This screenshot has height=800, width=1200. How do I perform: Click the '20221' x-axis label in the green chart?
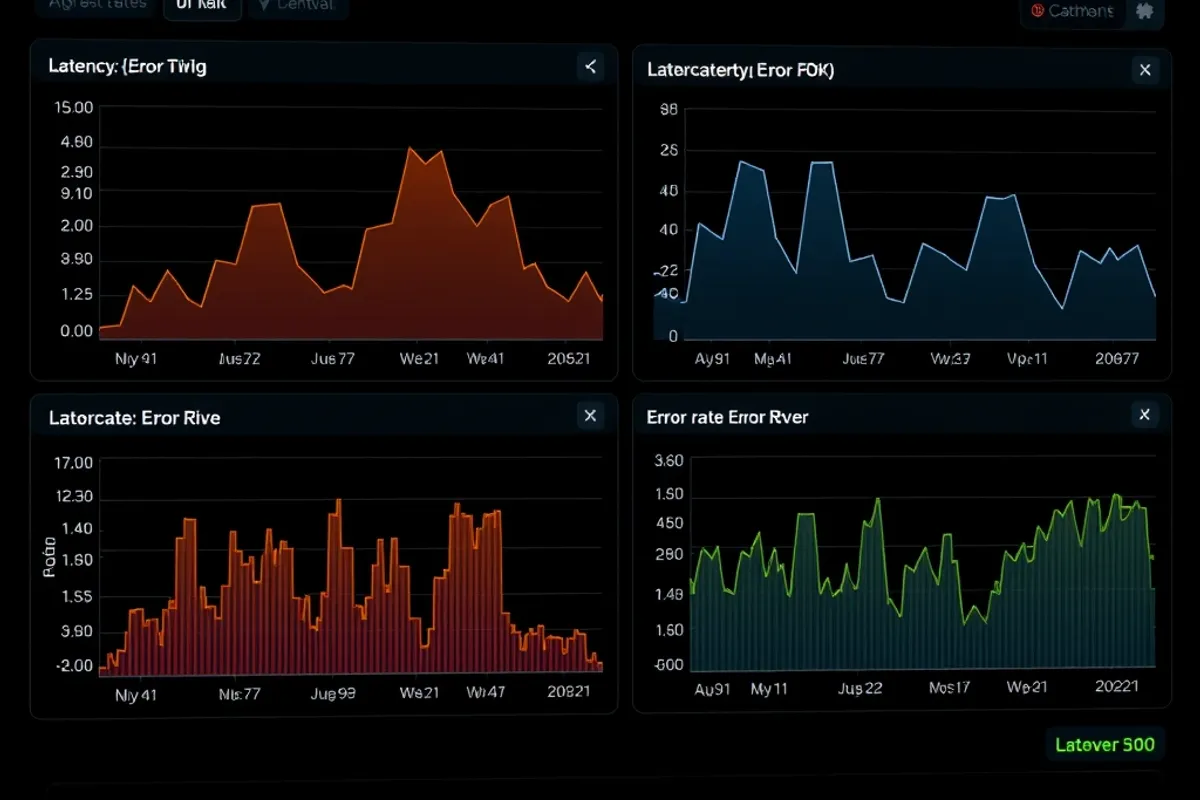(x=1117, y=688)
